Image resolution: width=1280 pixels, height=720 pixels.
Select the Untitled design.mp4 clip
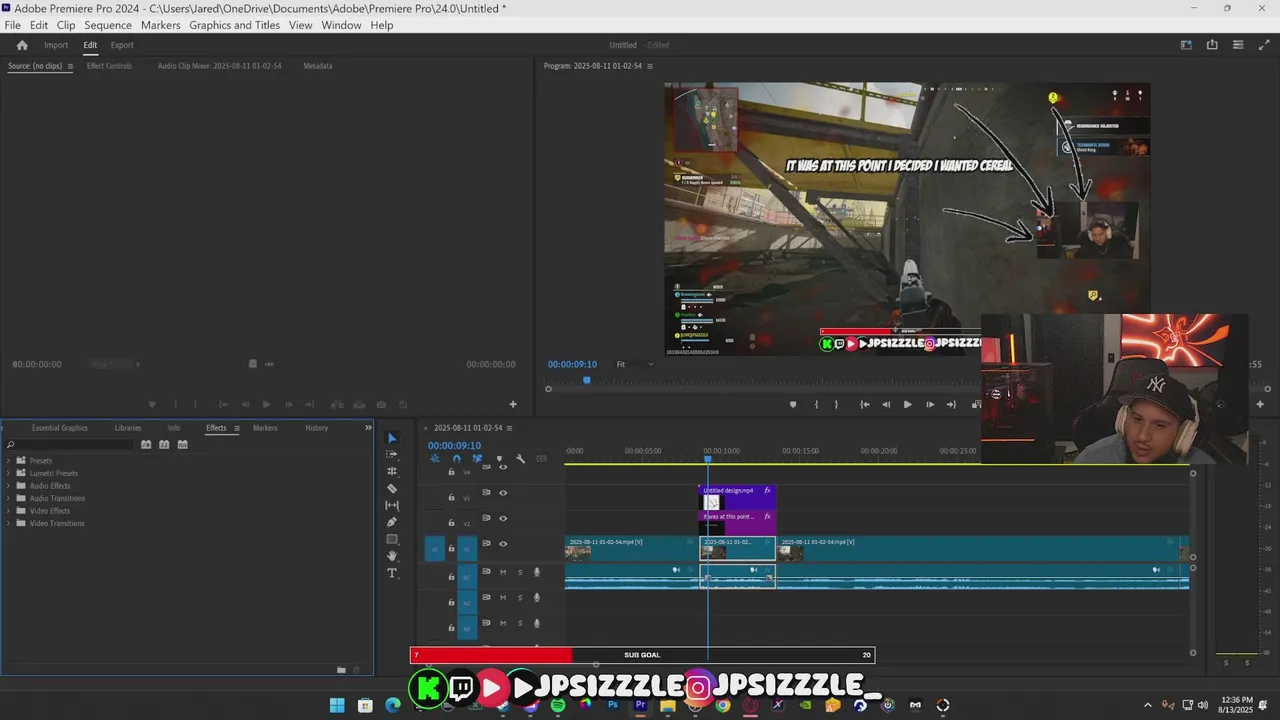click(737, 497)
